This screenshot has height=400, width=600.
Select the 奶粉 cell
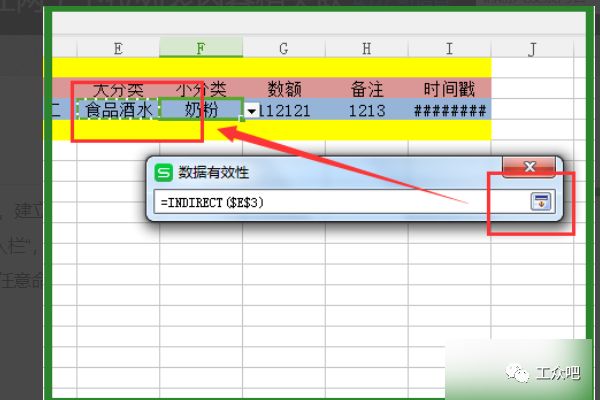coord(200,110)
